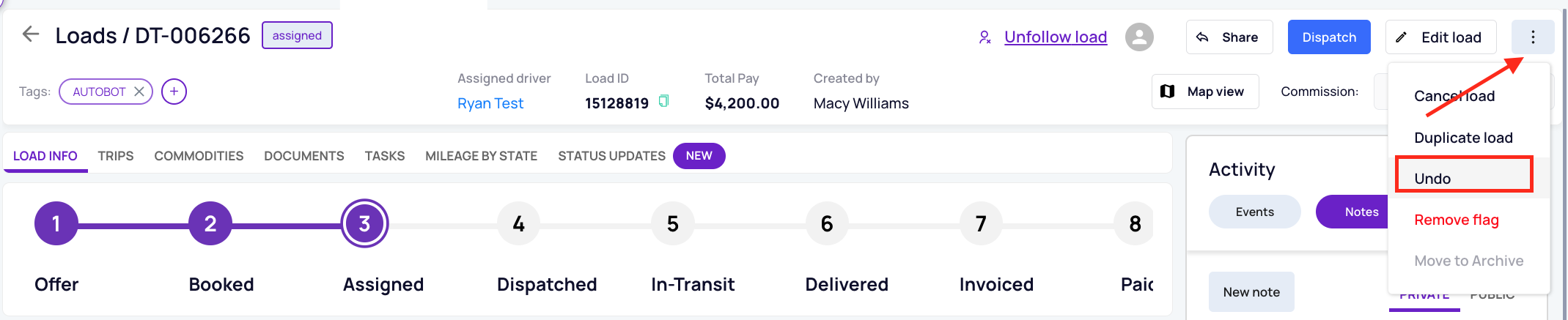
Task: Open Map view
Action: (x=1205, y=92)
